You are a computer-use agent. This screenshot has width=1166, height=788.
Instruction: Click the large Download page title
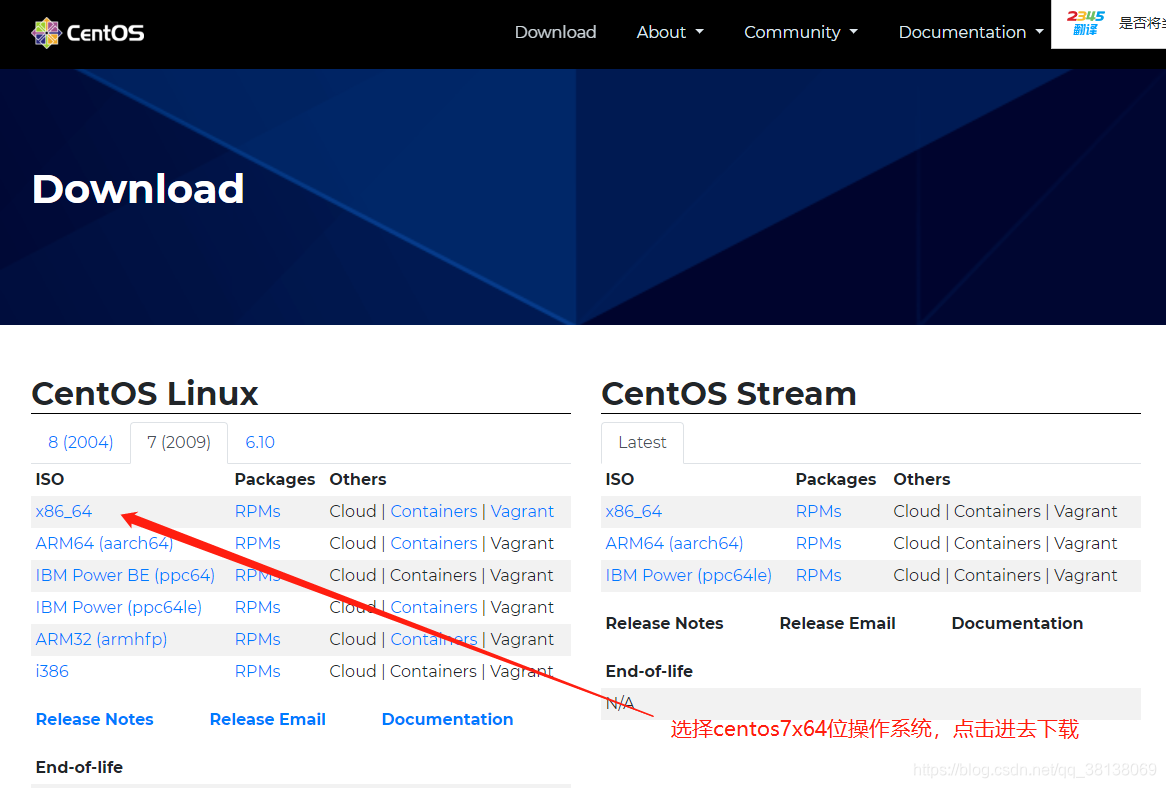pyautogui.click(x=138, y=189)
